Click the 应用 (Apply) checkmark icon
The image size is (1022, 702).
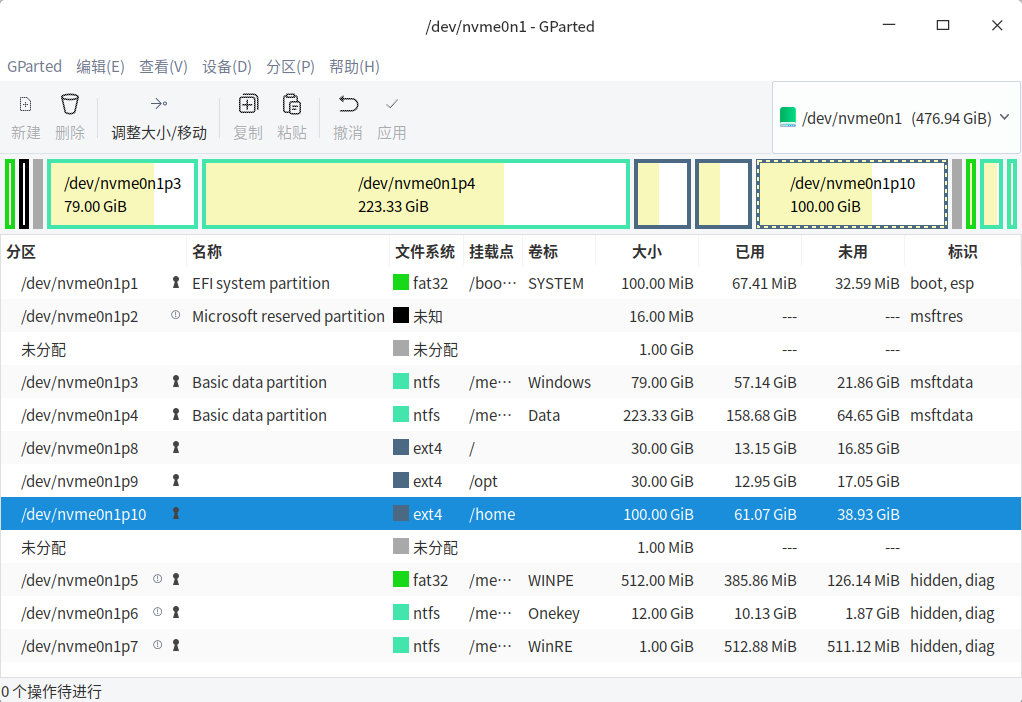tap(391, 103)
